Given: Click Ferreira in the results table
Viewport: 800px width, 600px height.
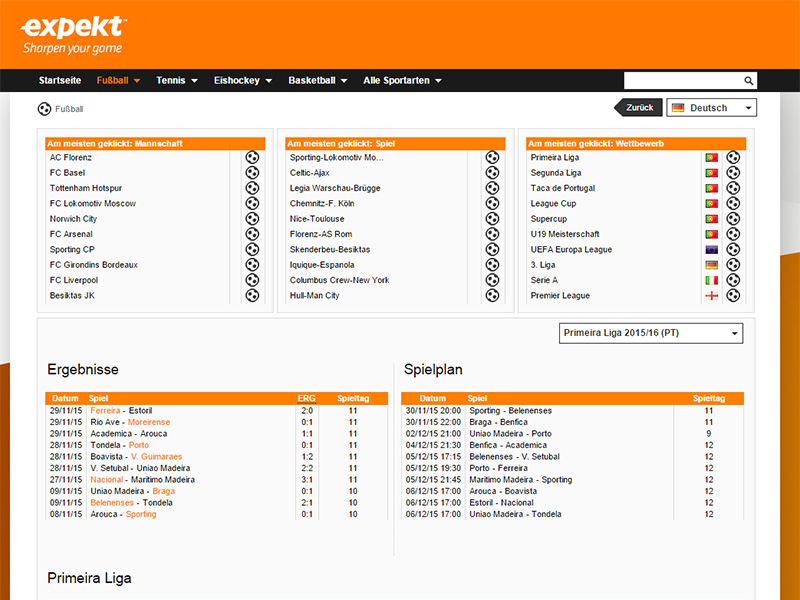Looking at the screenshot, I should tap(105, 411).
